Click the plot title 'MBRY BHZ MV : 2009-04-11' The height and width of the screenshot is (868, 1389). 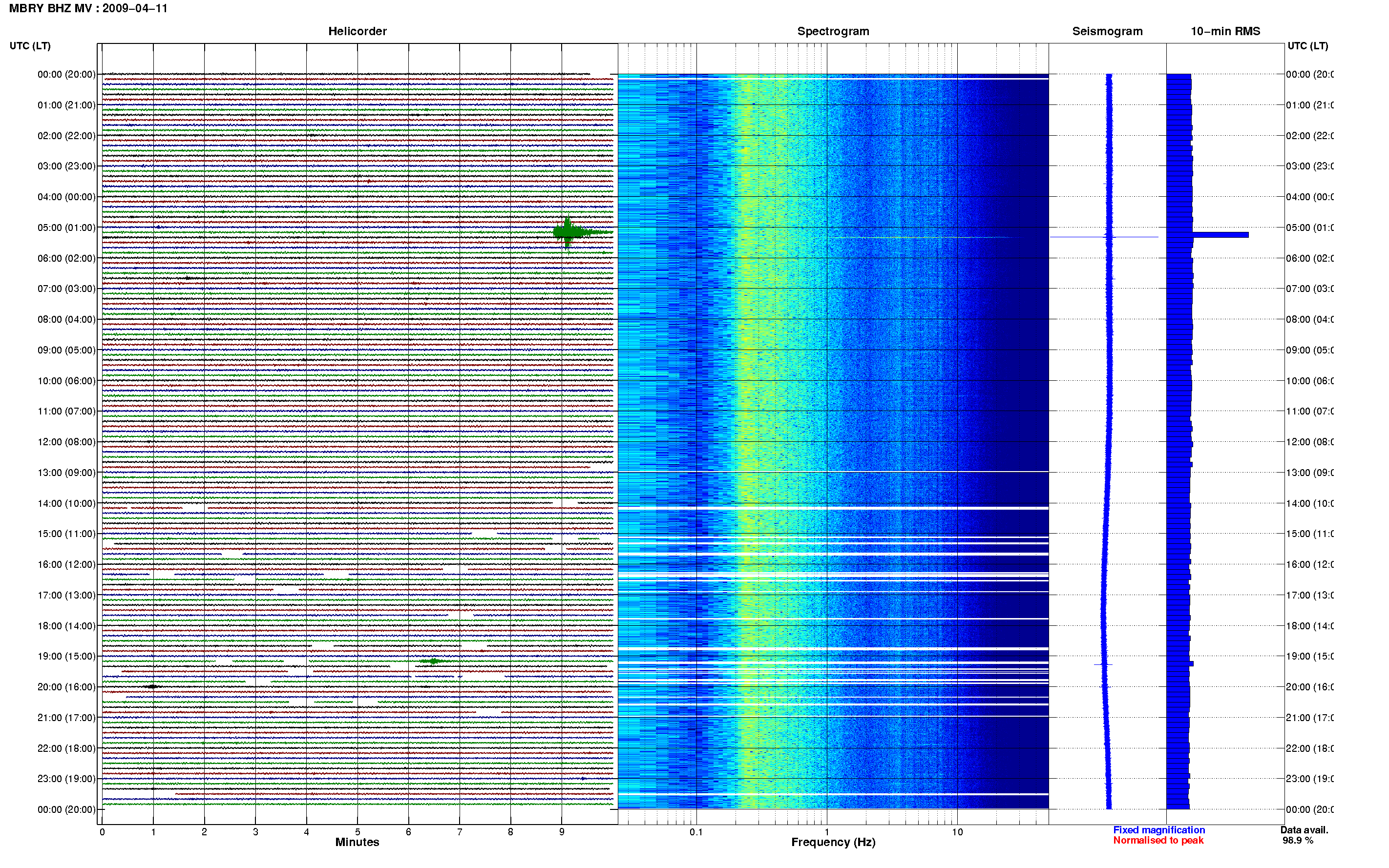click(x=88, y=9)
